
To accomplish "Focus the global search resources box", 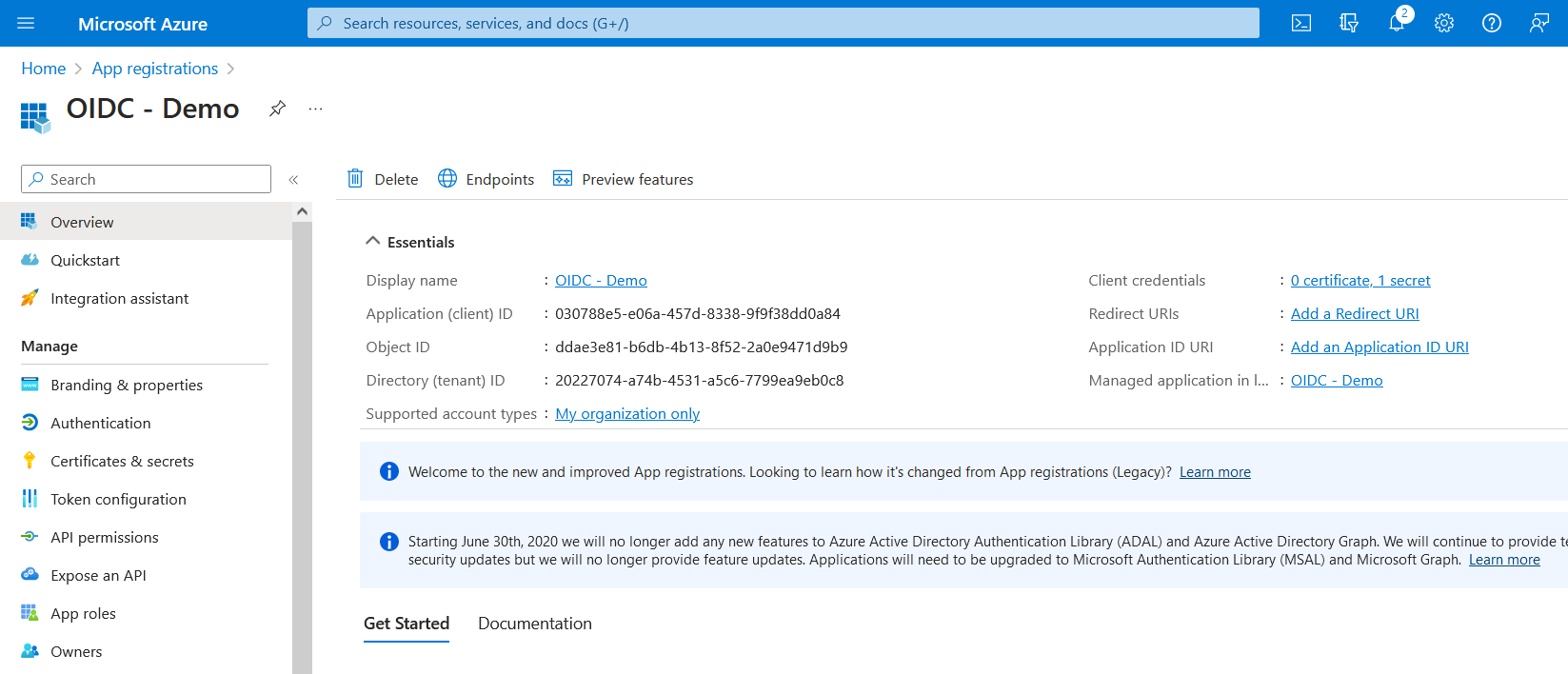I will (783, 24).
